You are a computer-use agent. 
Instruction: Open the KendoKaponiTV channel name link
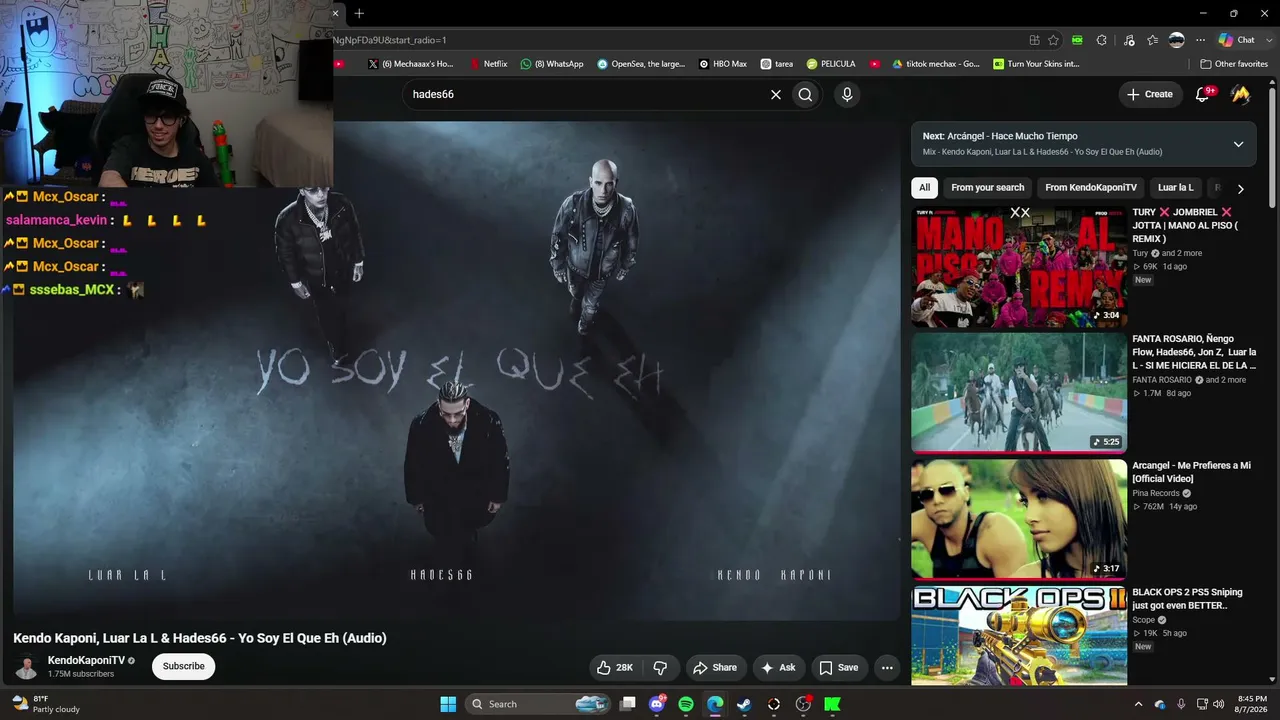point(86,660)
